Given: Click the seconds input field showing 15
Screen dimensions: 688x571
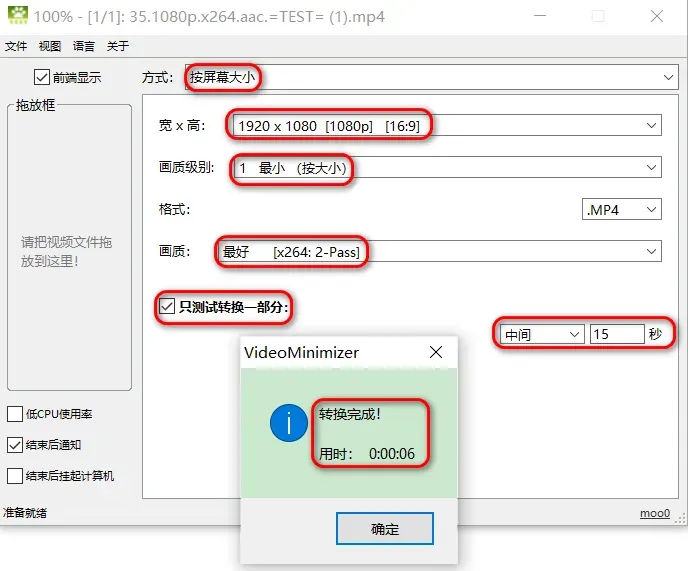Looking at the screenshot, I should [617, 334].
